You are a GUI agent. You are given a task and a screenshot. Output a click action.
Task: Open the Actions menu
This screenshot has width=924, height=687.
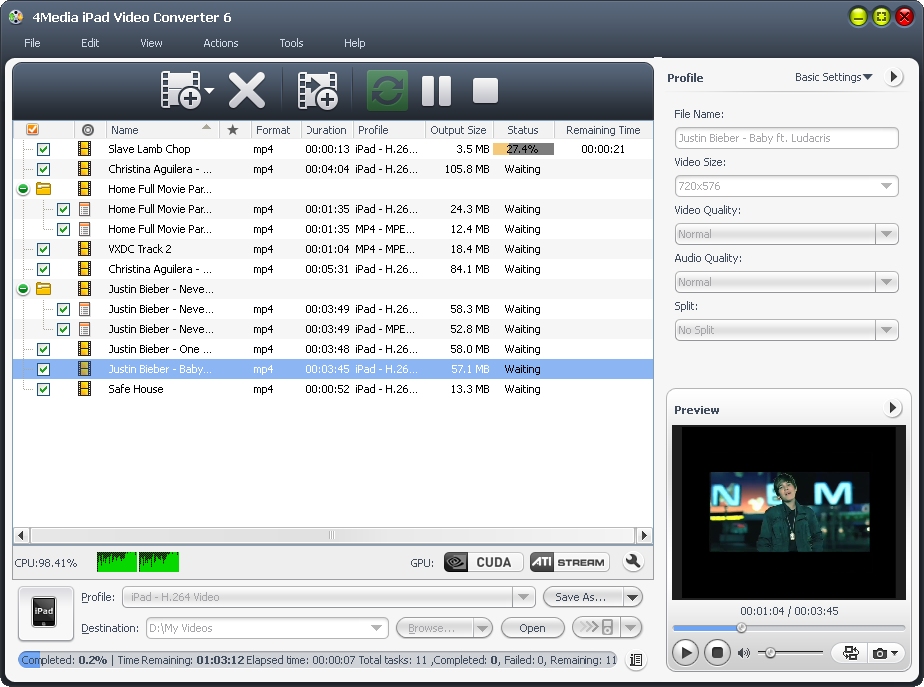(221, 43)
